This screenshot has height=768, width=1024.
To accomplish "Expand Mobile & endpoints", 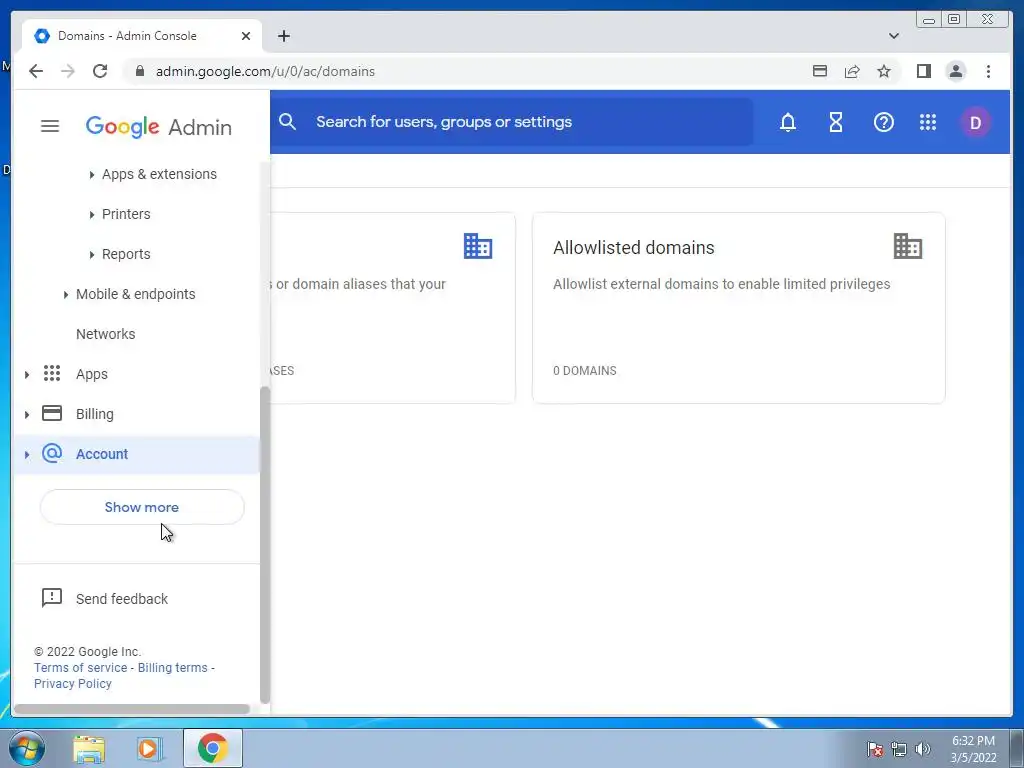I will coord(65,295).
